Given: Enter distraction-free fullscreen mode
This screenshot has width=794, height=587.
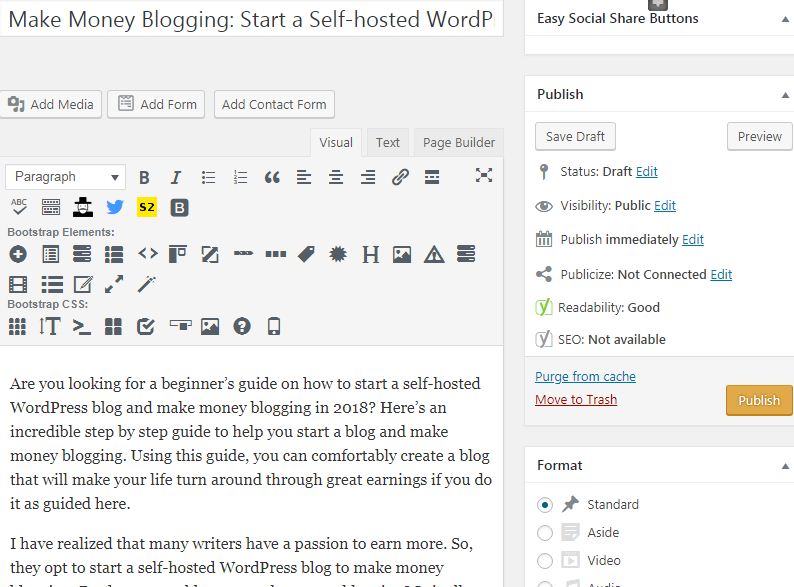Looking at the screenshot, I should [x=484, y=175].
